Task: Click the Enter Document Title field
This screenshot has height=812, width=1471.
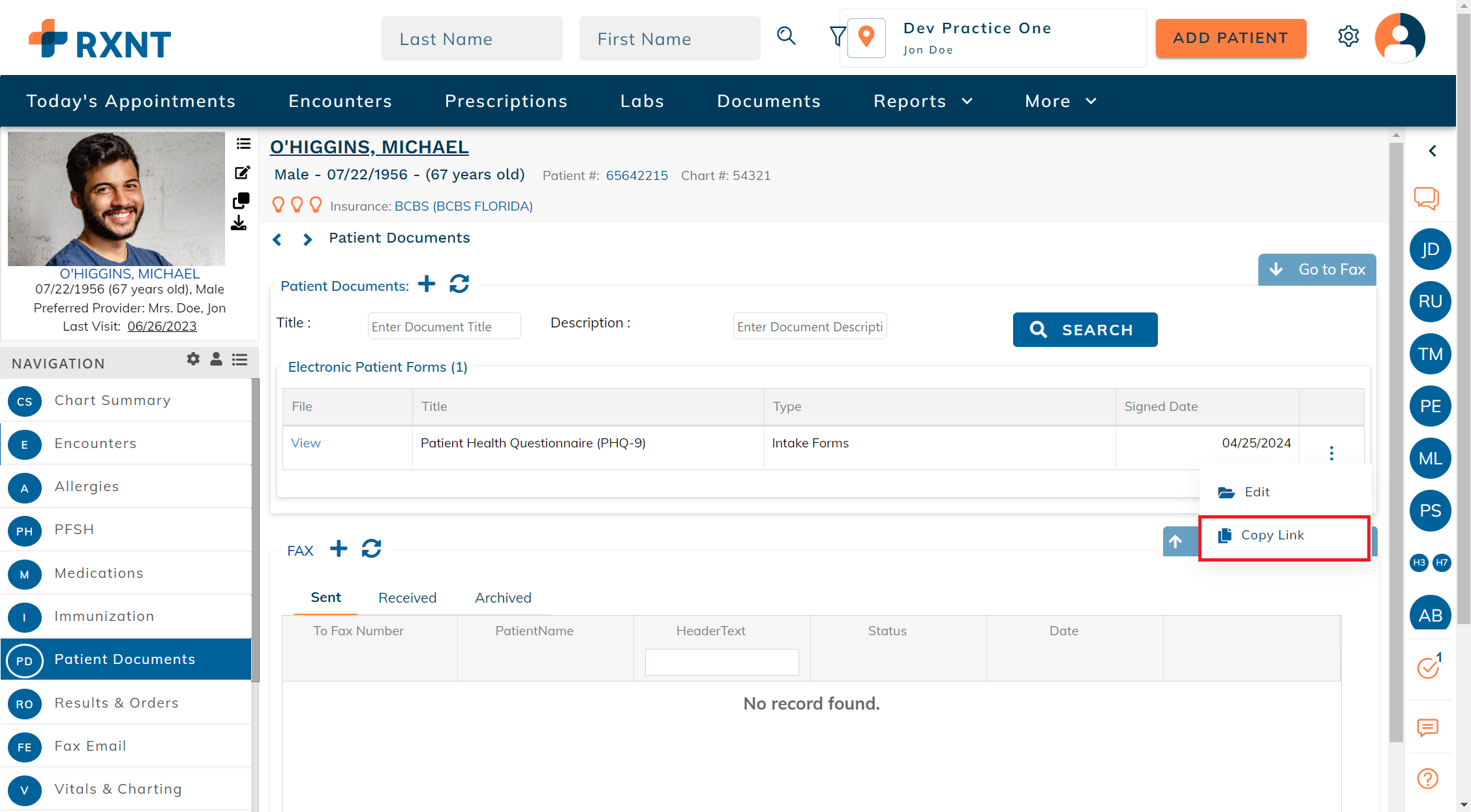Action: 444,326
